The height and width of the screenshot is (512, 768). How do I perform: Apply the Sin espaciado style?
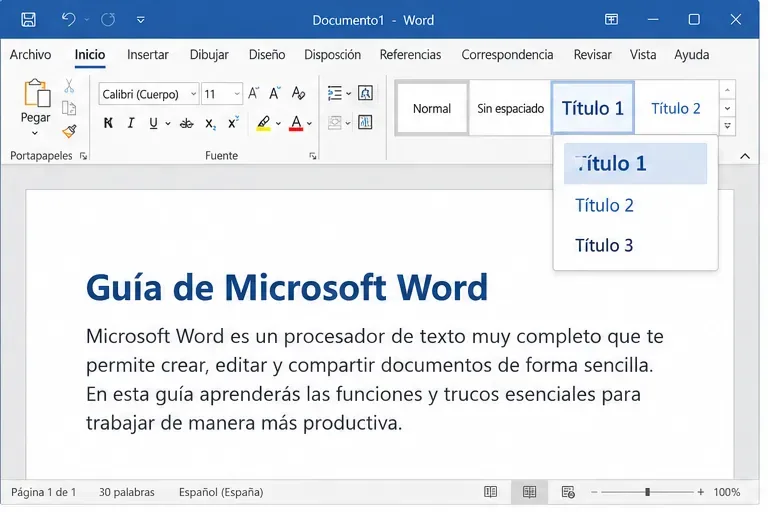click(510, 108)
